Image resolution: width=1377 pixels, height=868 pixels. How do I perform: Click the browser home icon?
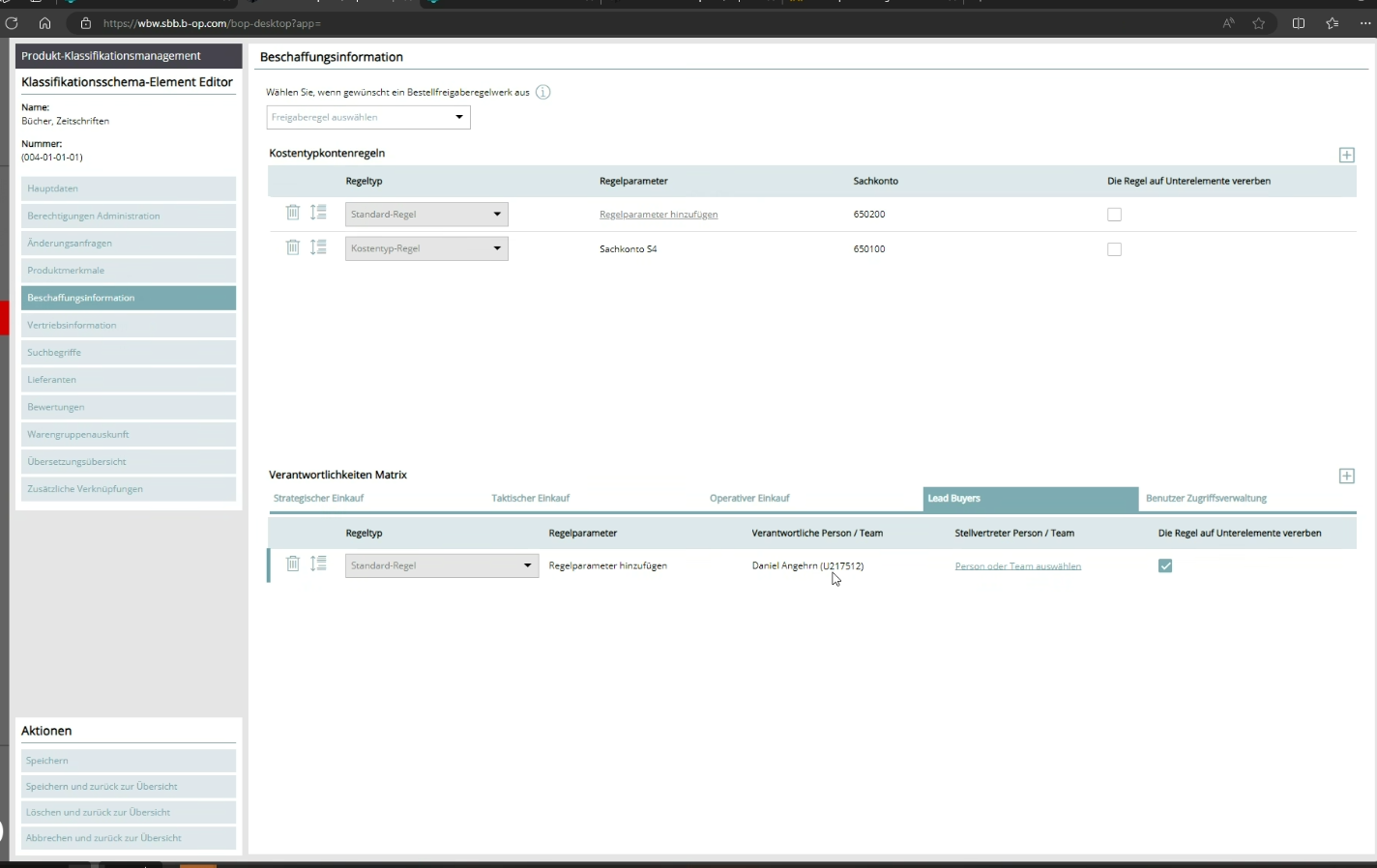pyautogui.click(x=44, y=23)
